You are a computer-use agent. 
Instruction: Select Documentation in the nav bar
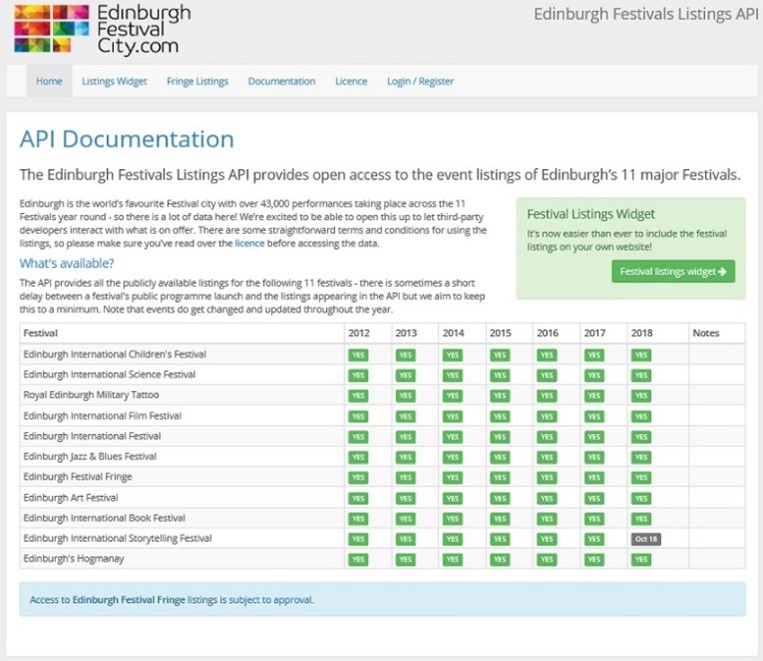tap(282, 81)
